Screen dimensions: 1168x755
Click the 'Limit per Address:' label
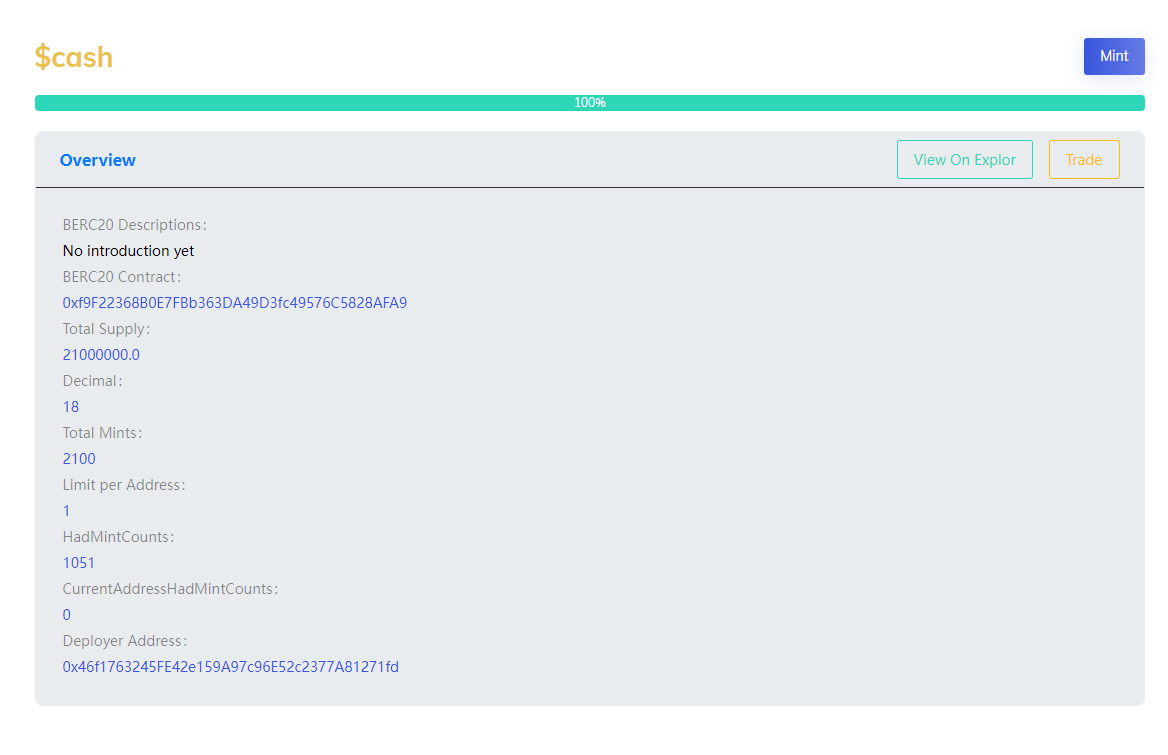(124, 485)
